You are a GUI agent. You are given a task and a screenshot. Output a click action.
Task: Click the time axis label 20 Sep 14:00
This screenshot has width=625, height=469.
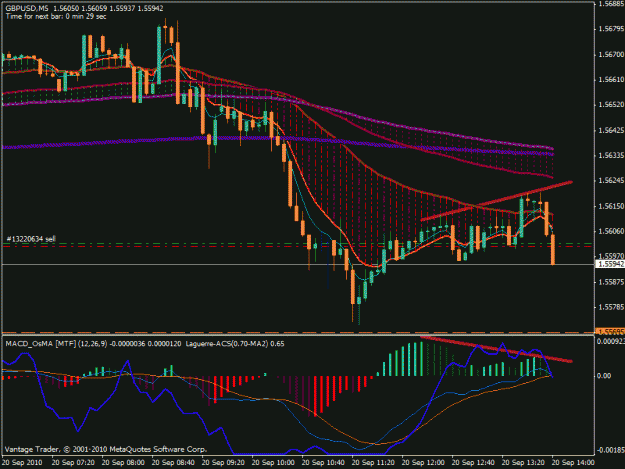pos(573,463)
